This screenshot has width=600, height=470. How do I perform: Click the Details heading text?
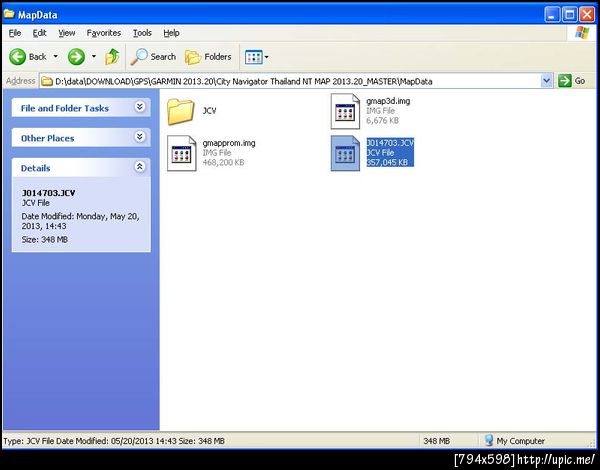click(36, 168)
